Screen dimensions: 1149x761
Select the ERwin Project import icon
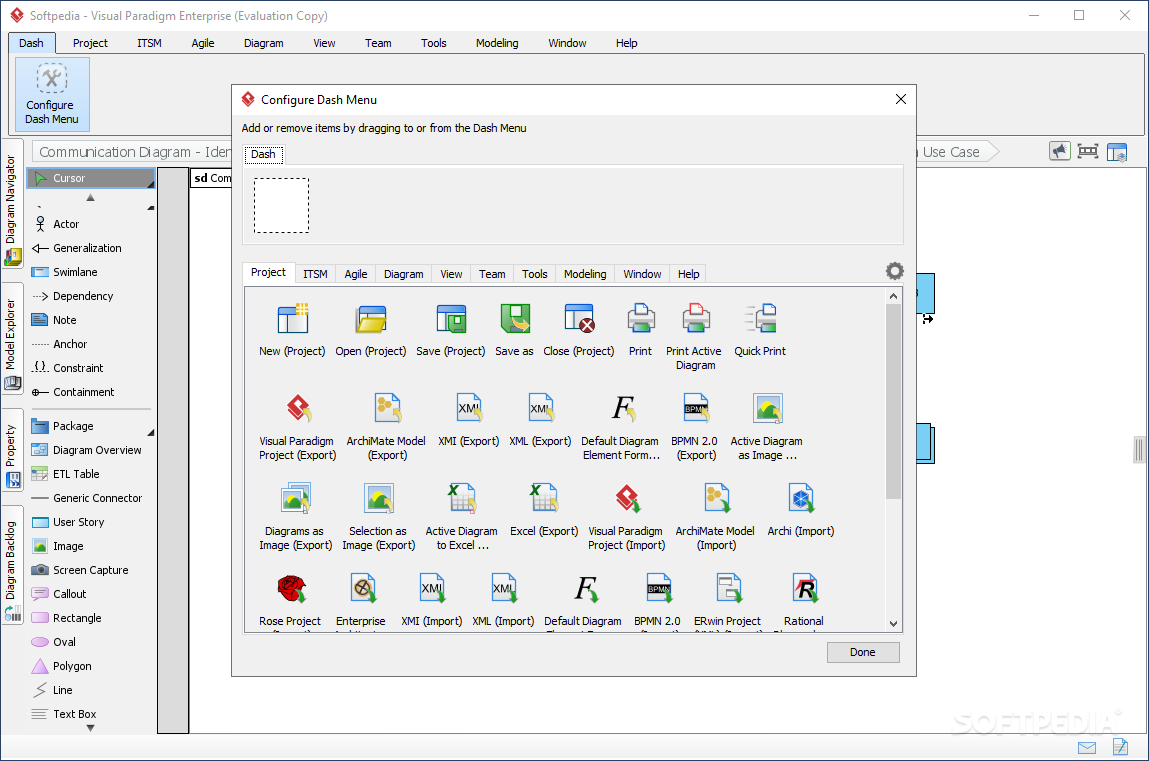tap(728, 588)
